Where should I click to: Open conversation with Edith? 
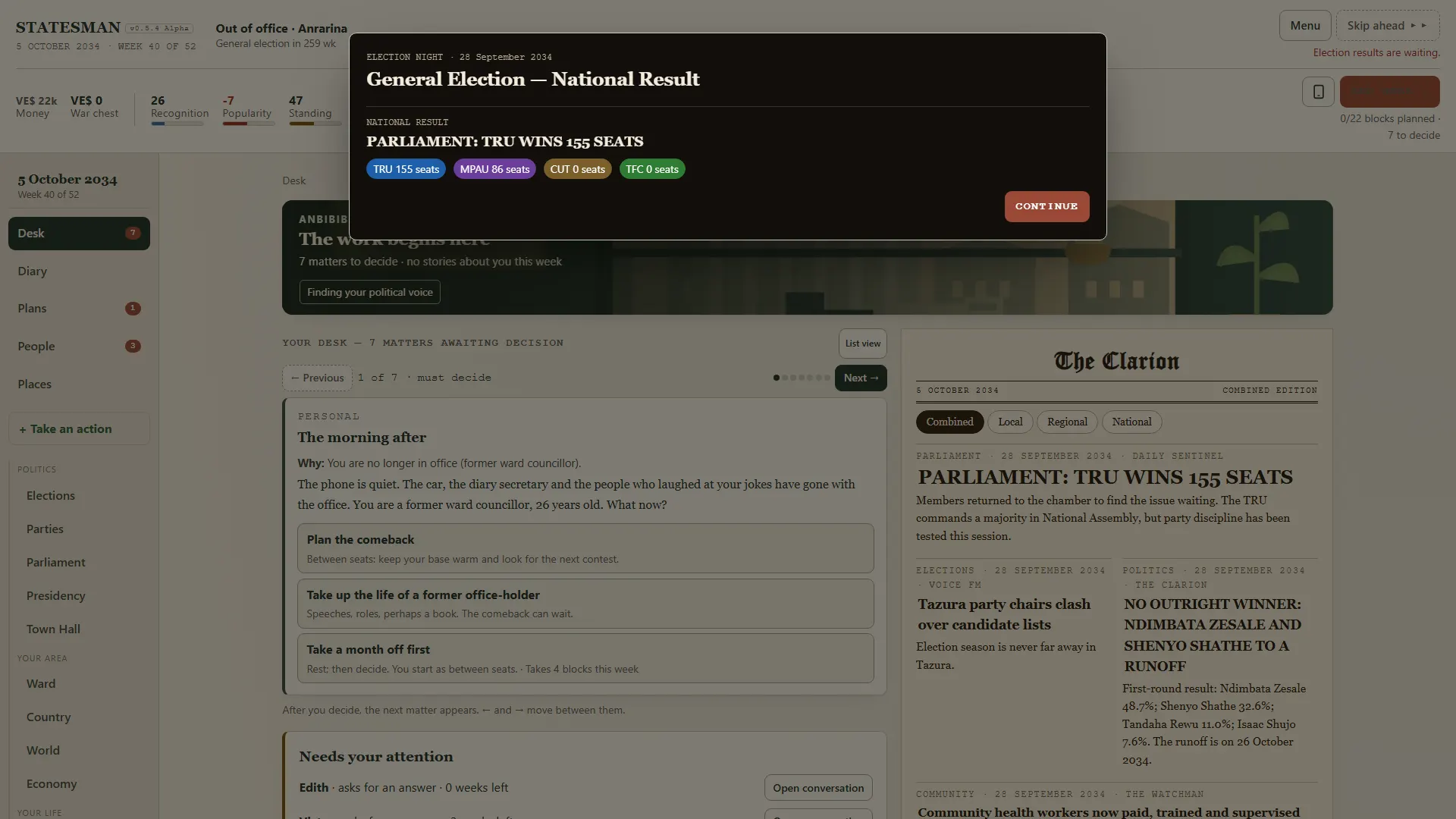pyautogui.click(x=818, y=788)
